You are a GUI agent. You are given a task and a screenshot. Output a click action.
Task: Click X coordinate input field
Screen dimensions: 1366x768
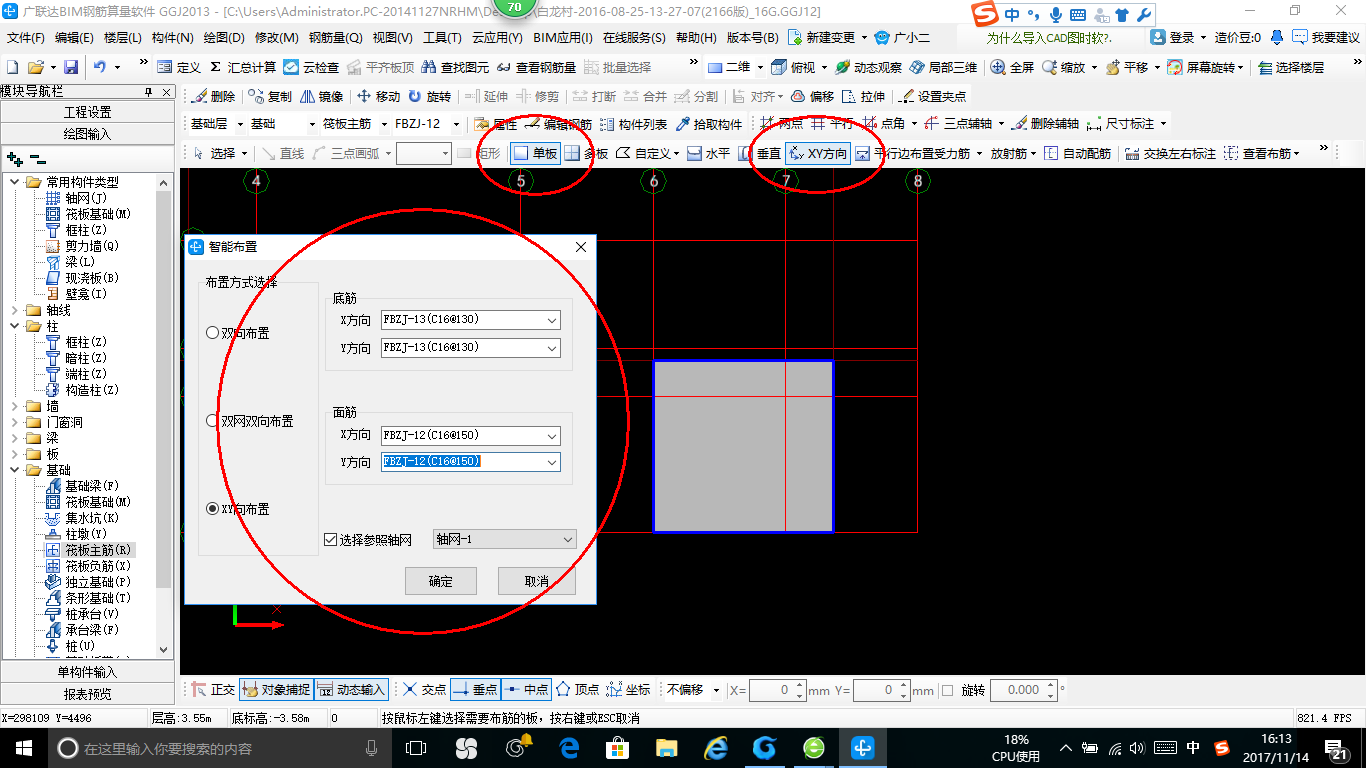pos(777,690)
